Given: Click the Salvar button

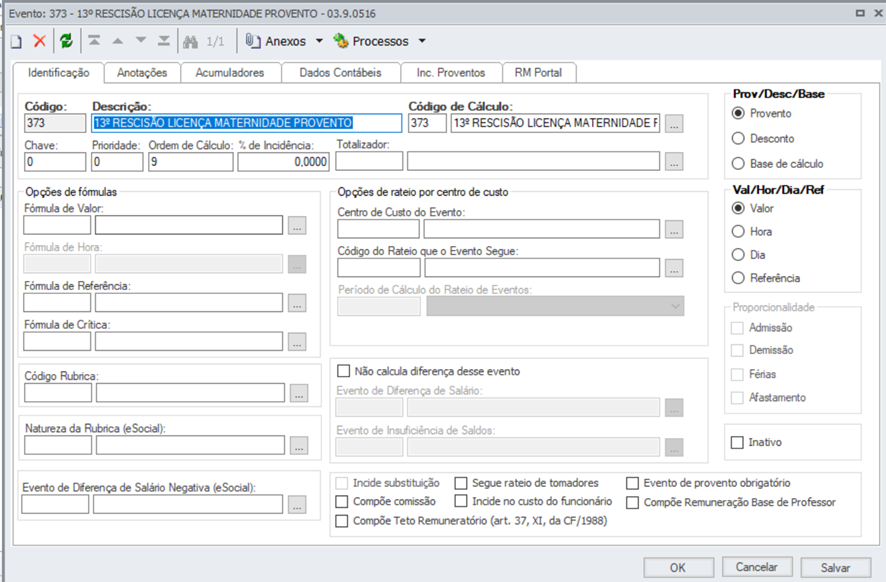Looking at the screenshot, I should (835, 567).
